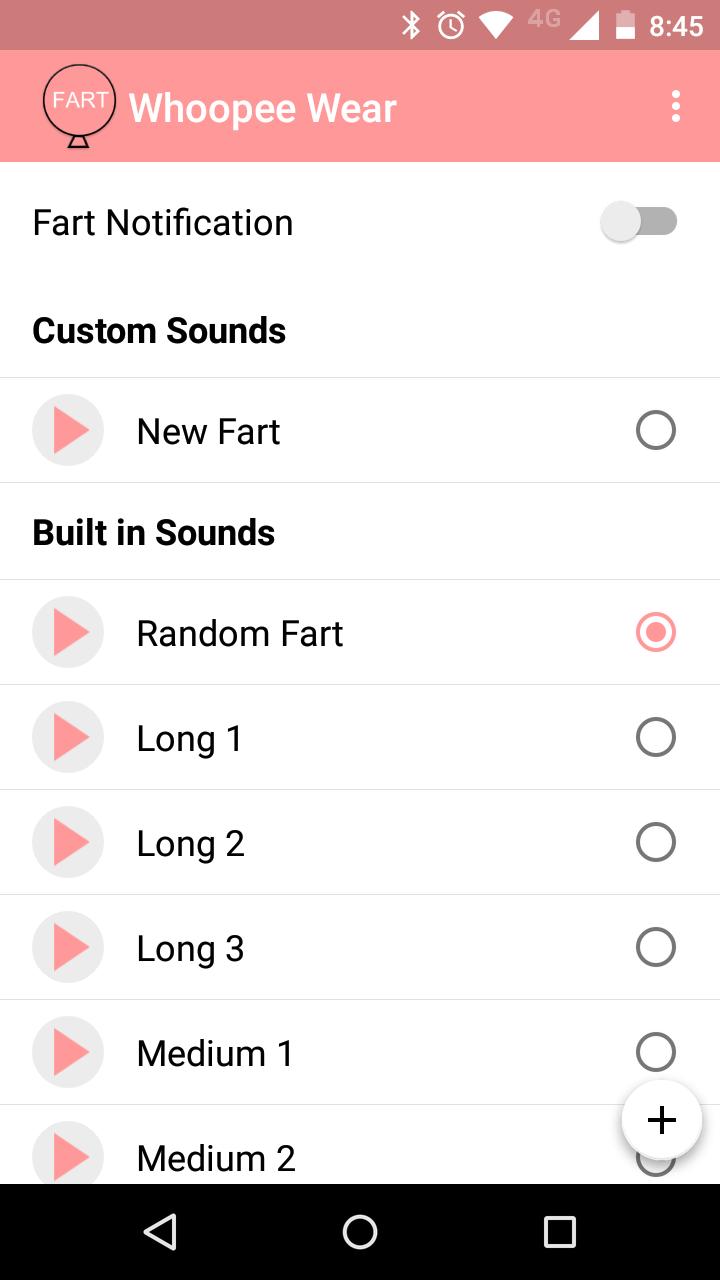Play the Long 3 sound
This screenshot has width=720, height=1280.
coord(68,948)
